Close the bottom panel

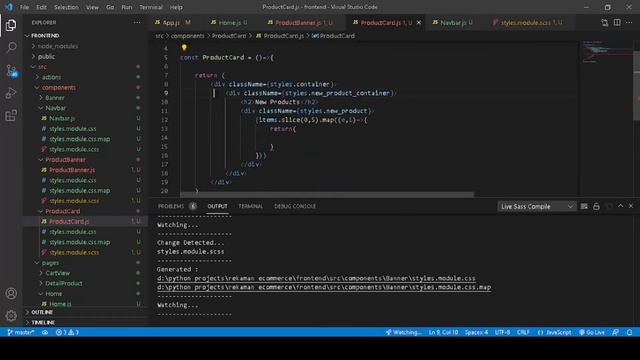(x=631, y=206)
